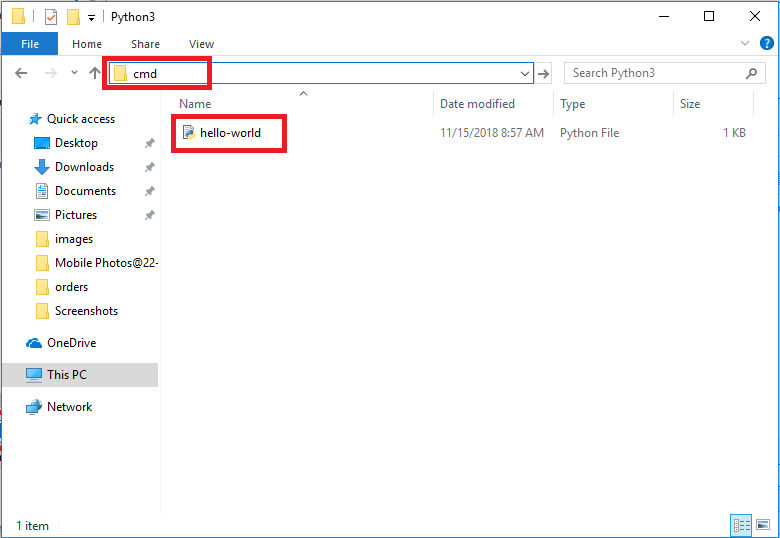
Task: Select OneDrive in the navigation pane
Action: pyautogui.click(x=71, y=343)
